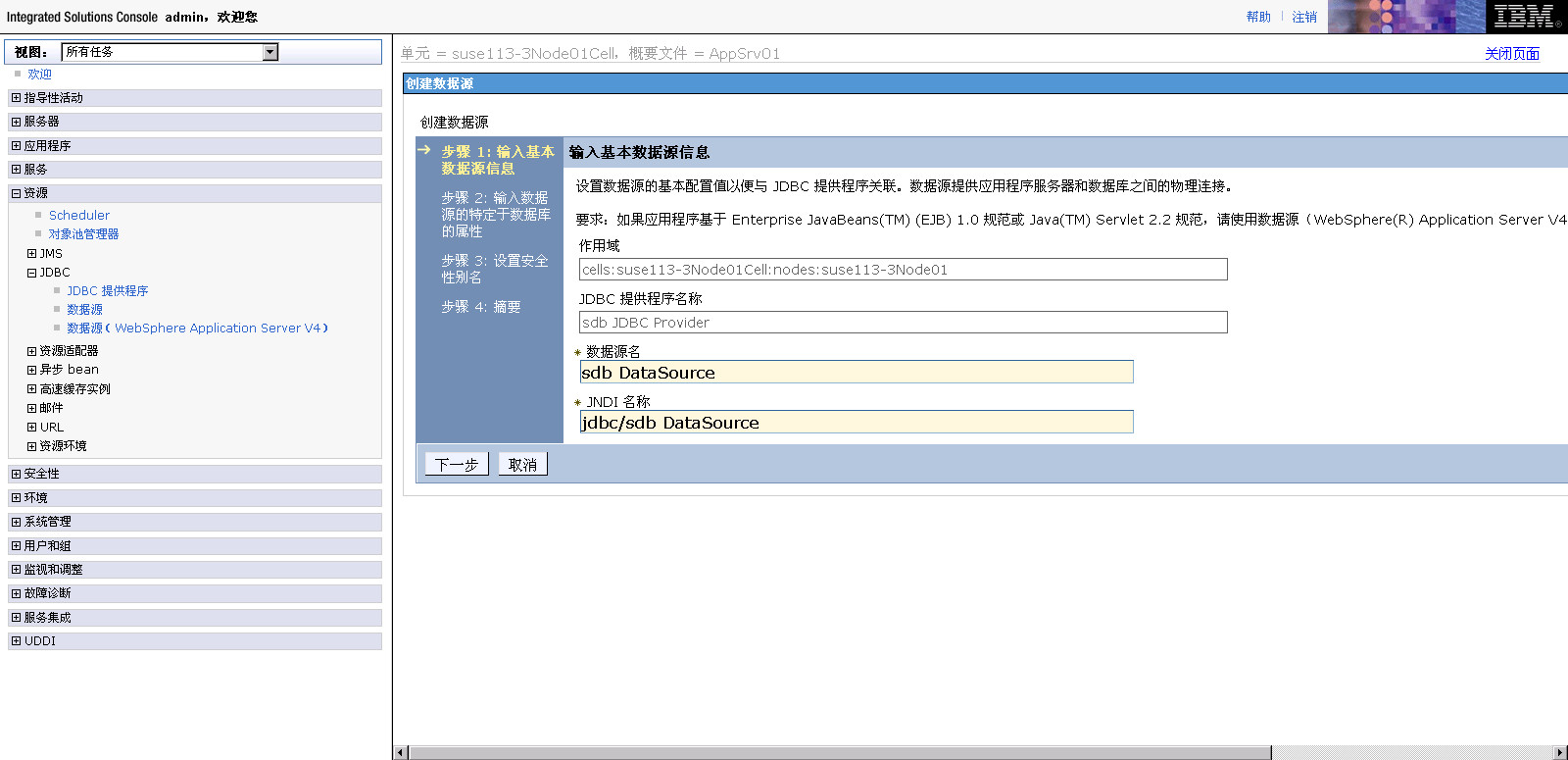Expand the 服务器 section
1568x760 pixels.
(x=16, y=122)
